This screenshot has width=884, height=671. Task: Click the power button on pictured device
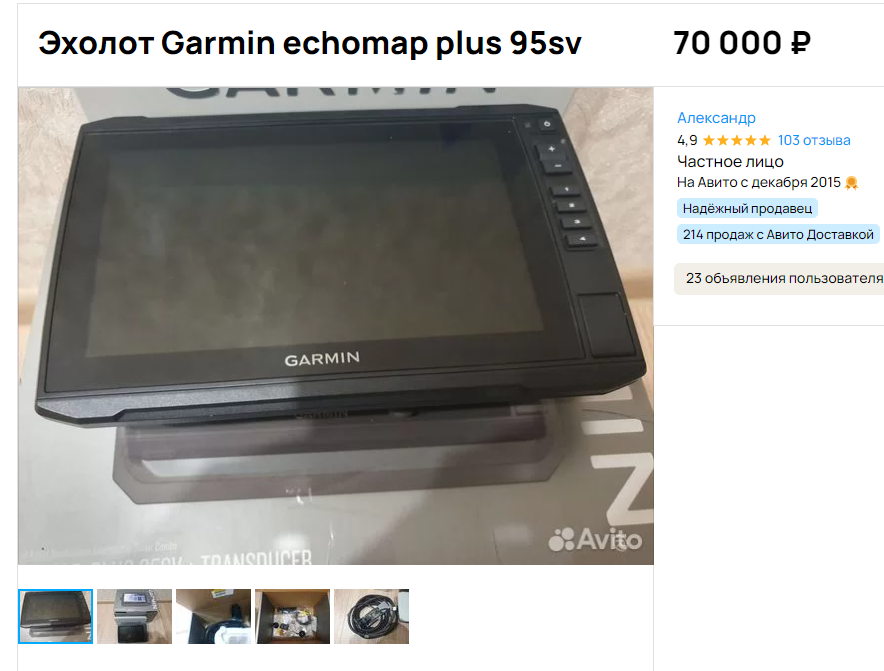[x=546, y=124]
